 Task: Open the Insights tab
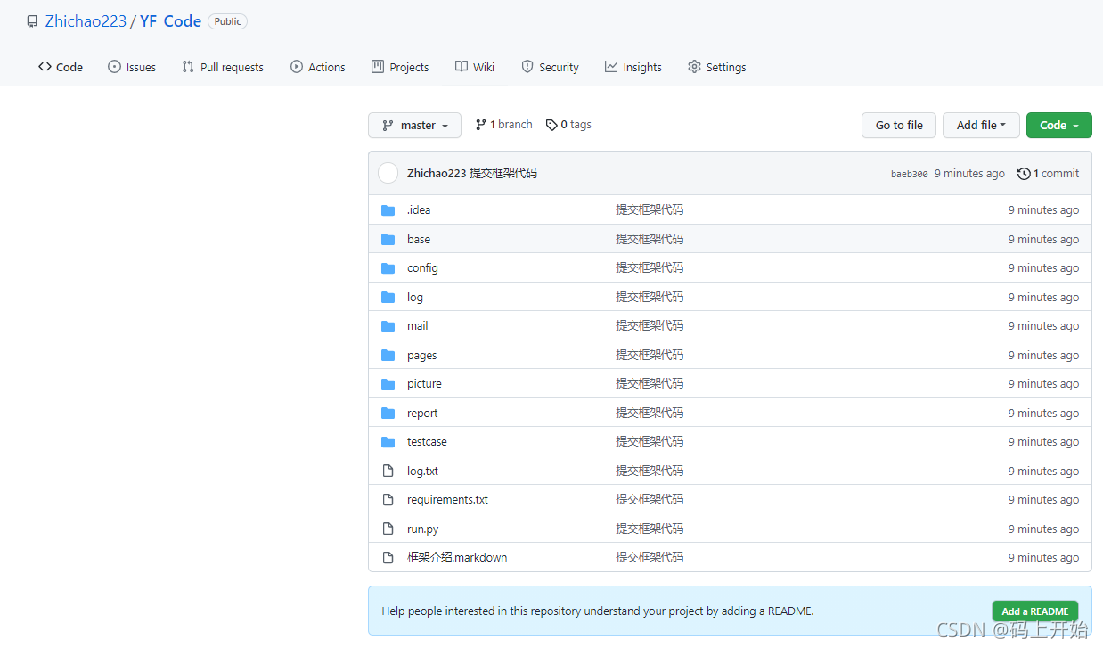(x=633, y=67)
